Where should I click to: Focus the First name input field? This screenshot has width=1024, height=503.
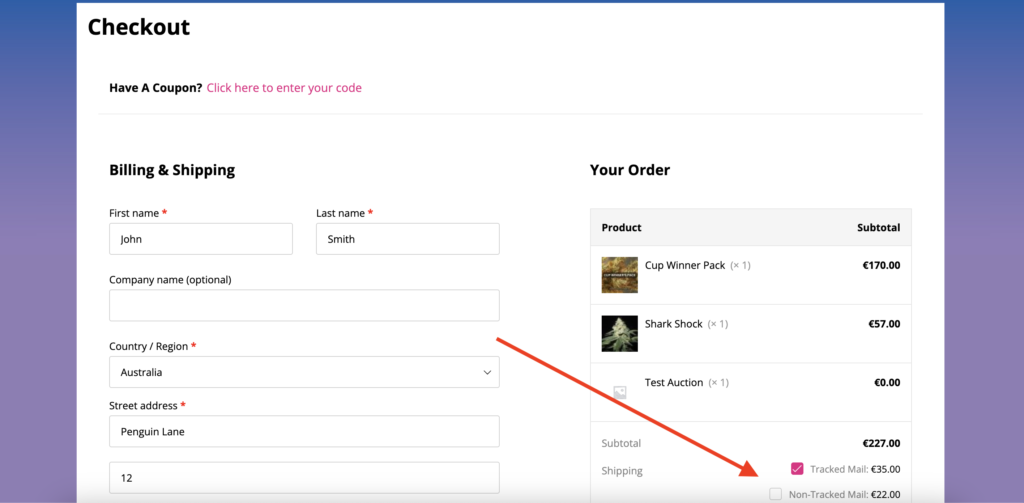[200, 239]
